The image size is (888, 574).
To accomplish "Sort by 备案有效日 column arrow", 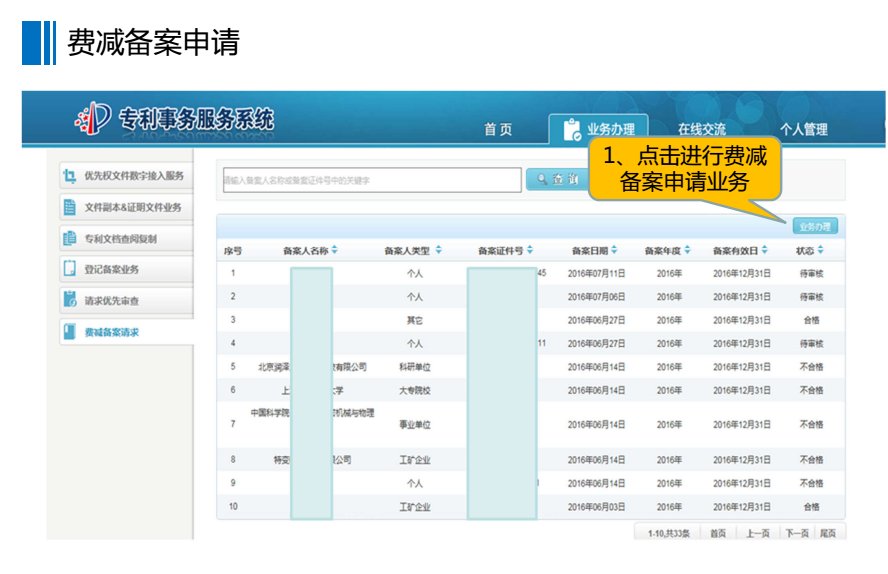I will [x=765, y=250].
